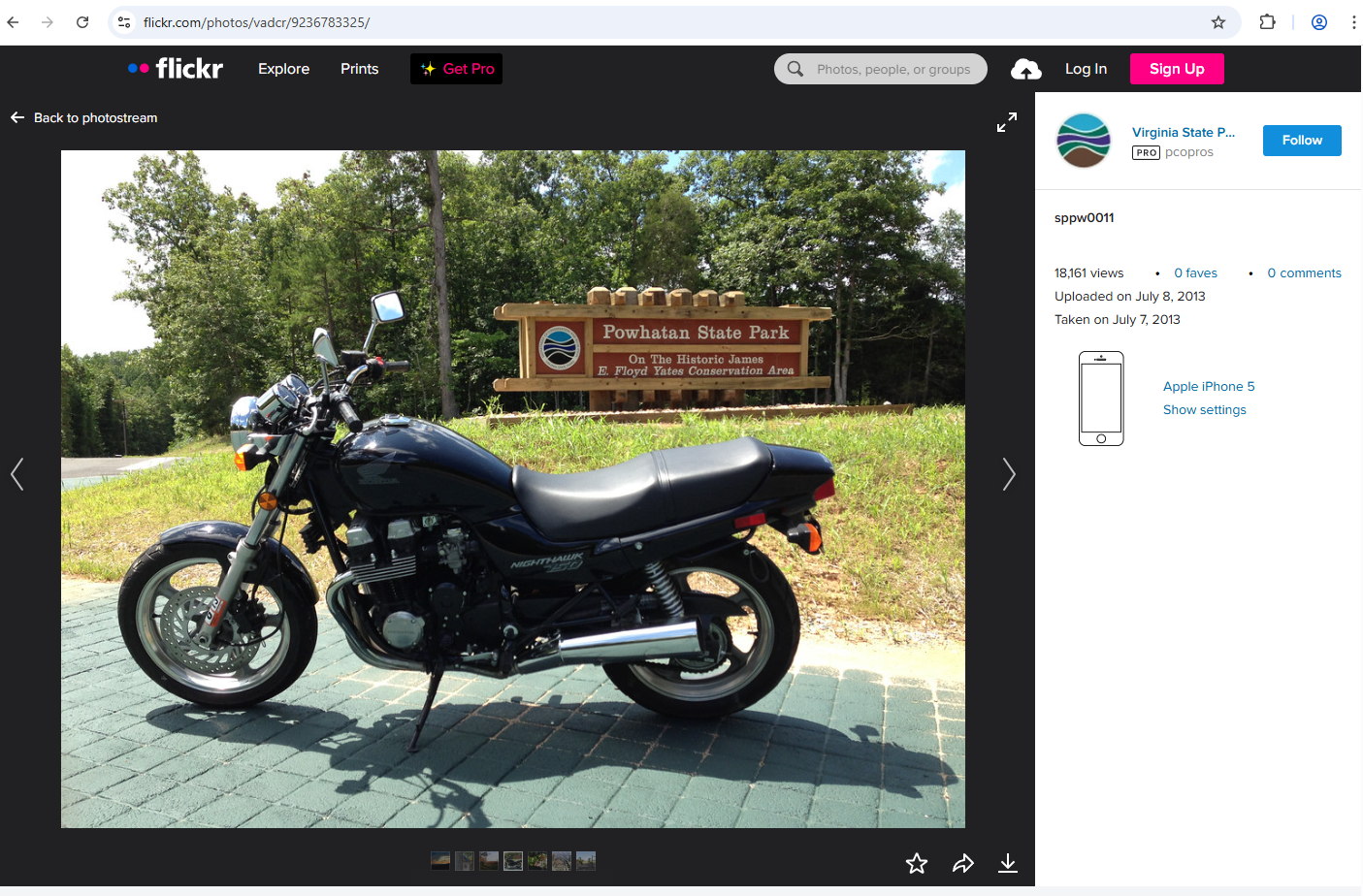1363x896 pixels.
Task: Click the camera phone icon for Apple iPhone 5
Action: pos(1101,398)
